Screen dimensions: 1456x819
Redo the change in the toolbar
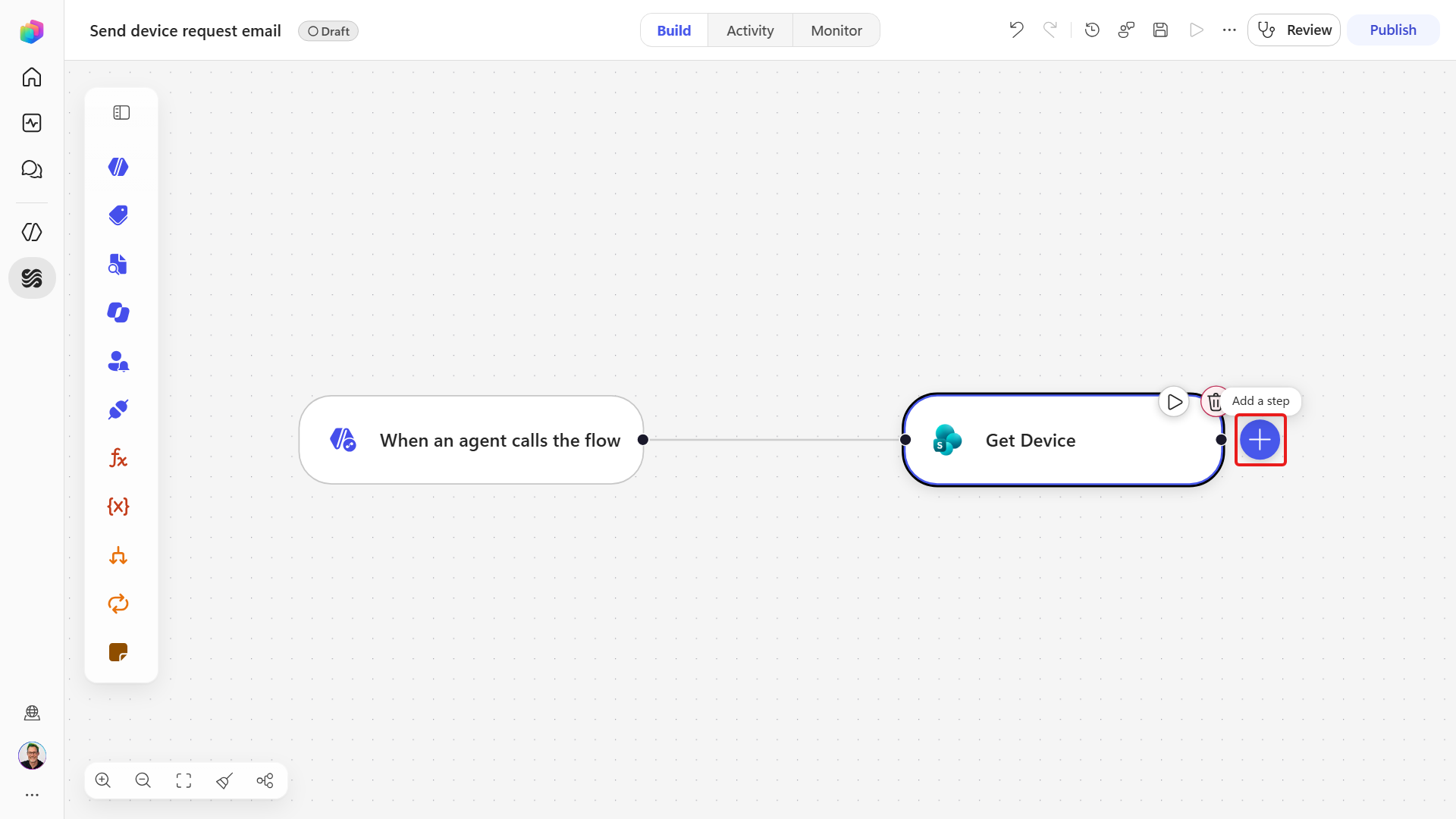[1050, 30]
